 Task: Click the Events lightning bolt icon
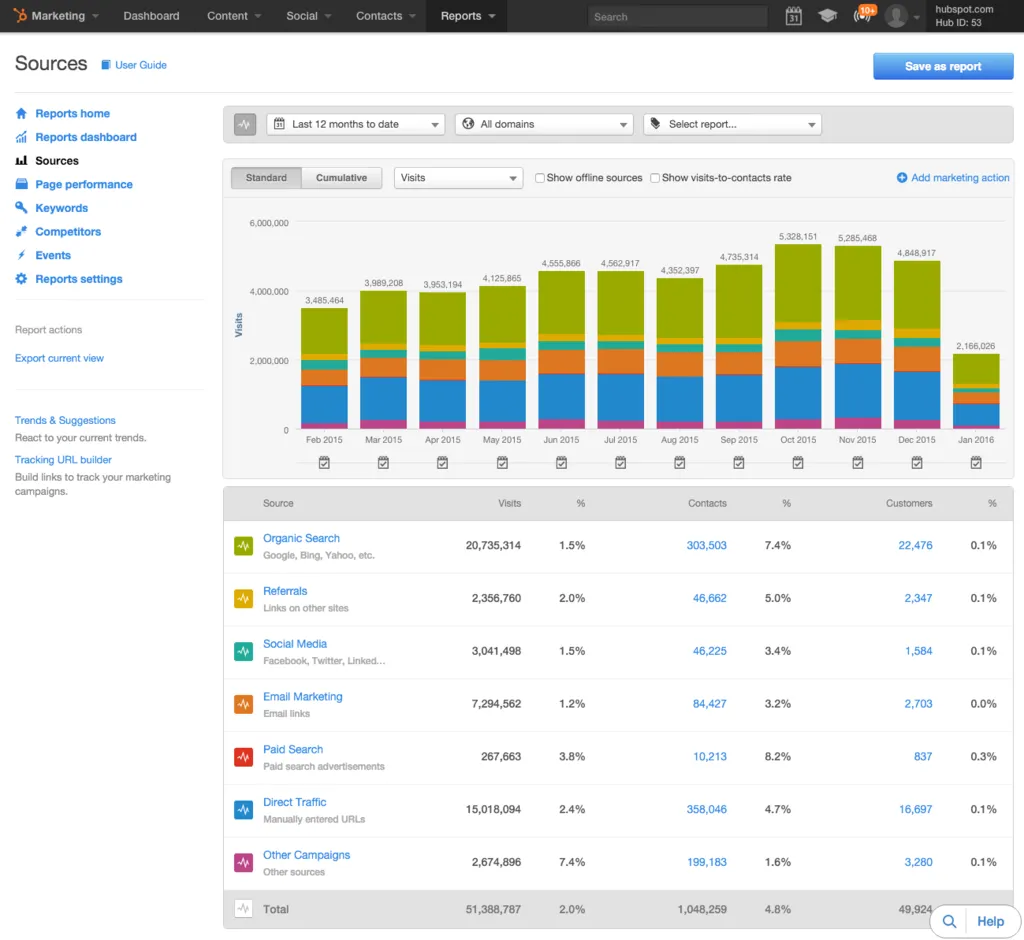click(x=22, y=255)
